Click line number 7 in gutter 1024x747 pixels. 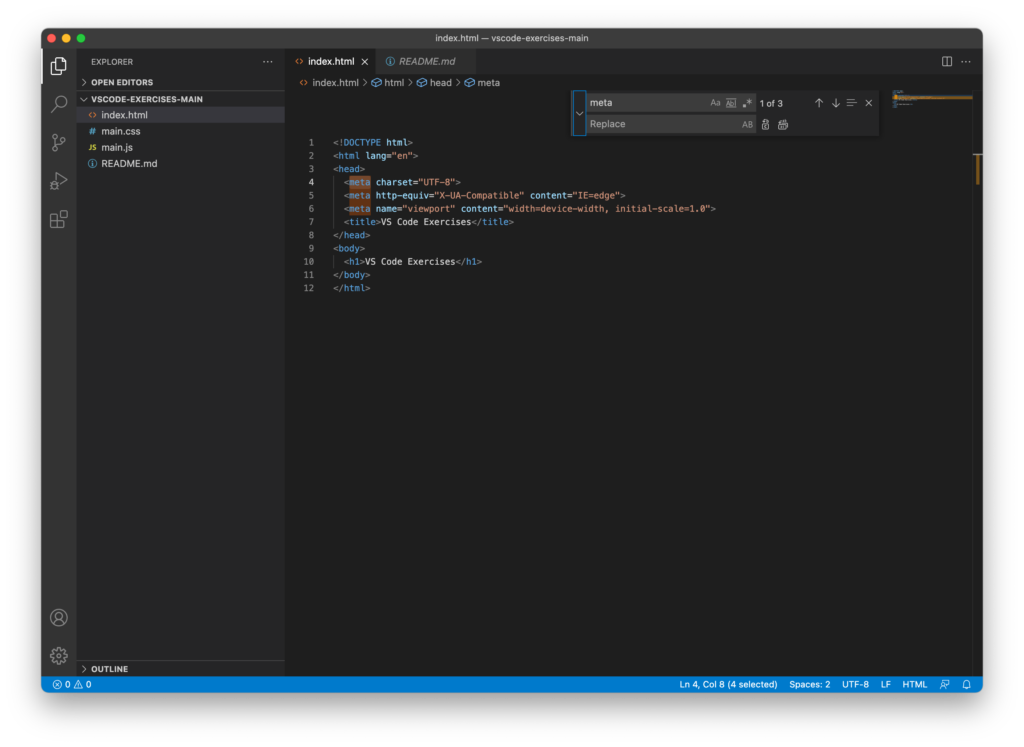(x=311, y=222)
